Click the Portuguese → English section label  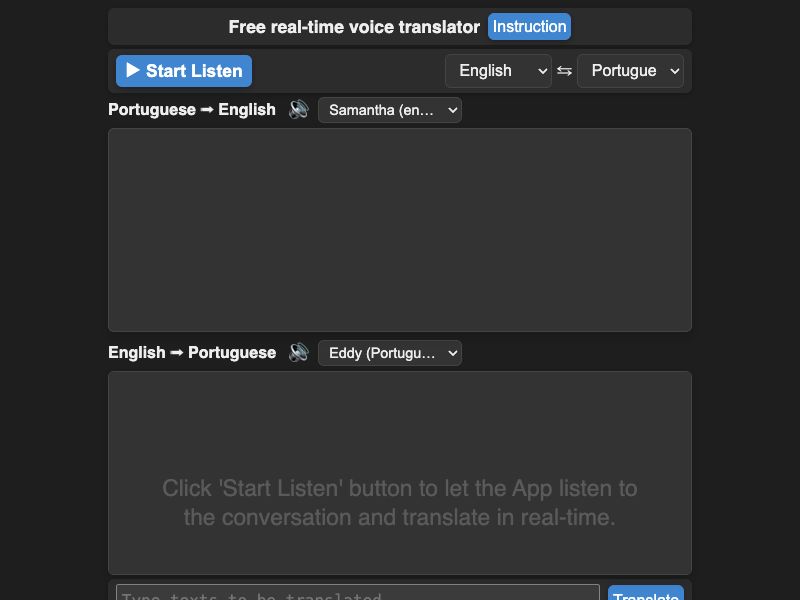pyautogui.click(x=192, y=109)
